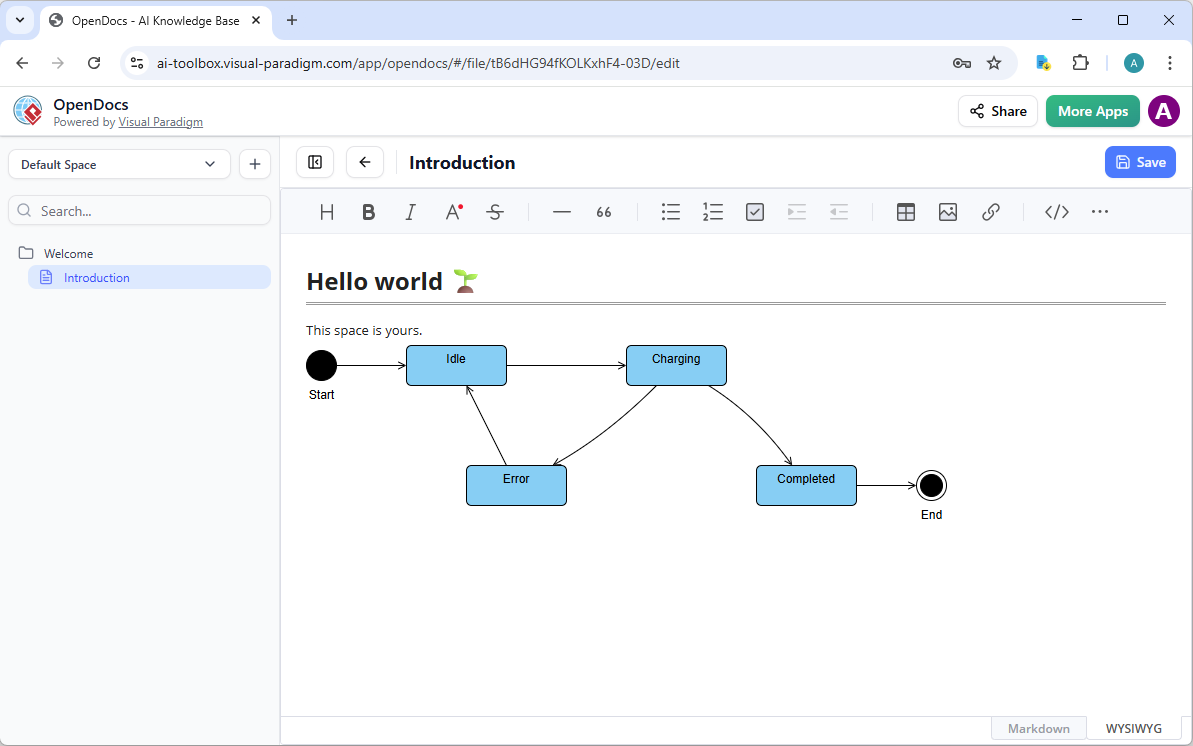The height and width of the screenshot is (746, 1193).
Task: Open the Visual Paradigm link
Action: [x=160, y=121]
